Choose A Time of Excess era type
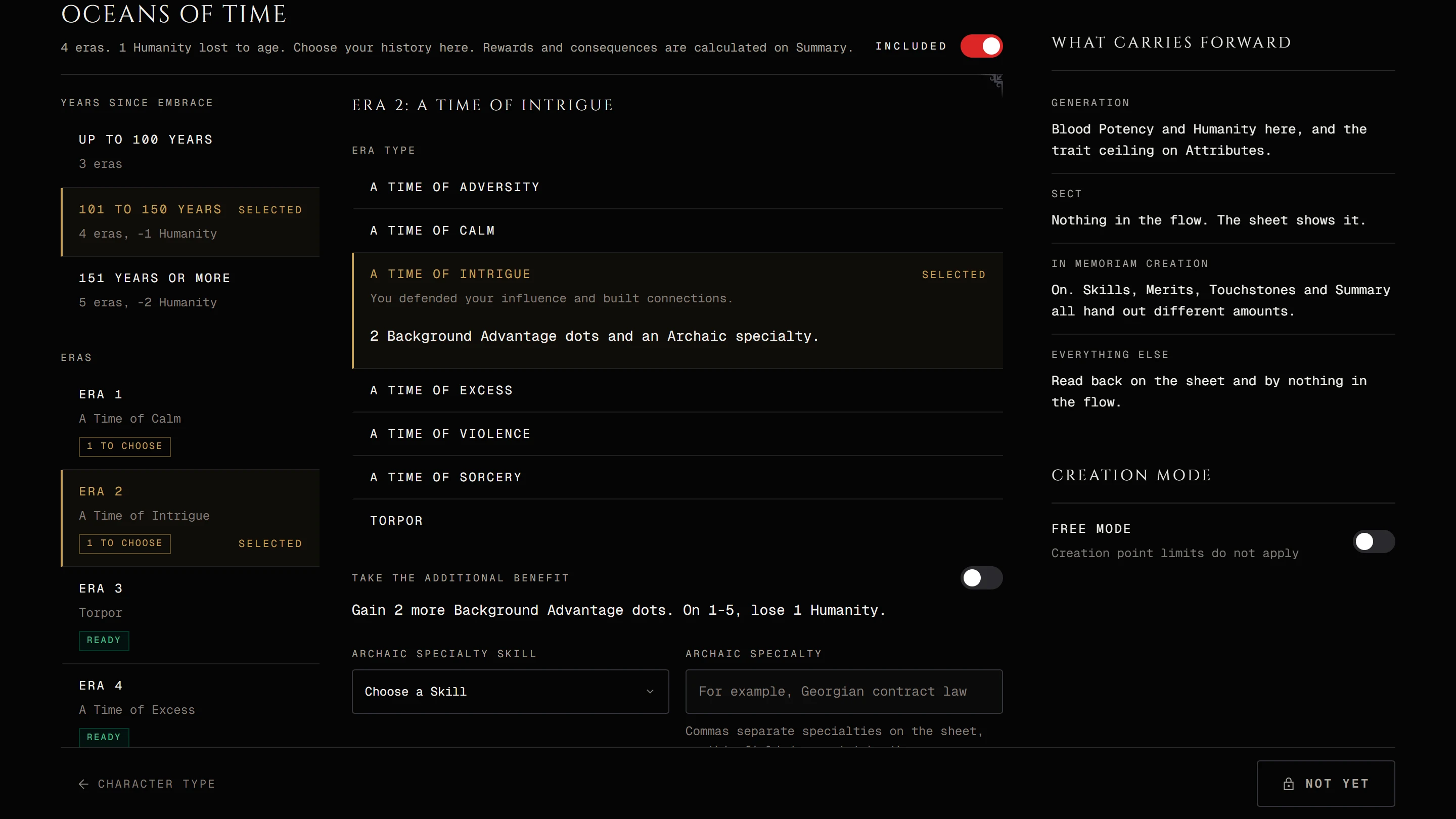1456x819 pixels. [x=677, y=391]
